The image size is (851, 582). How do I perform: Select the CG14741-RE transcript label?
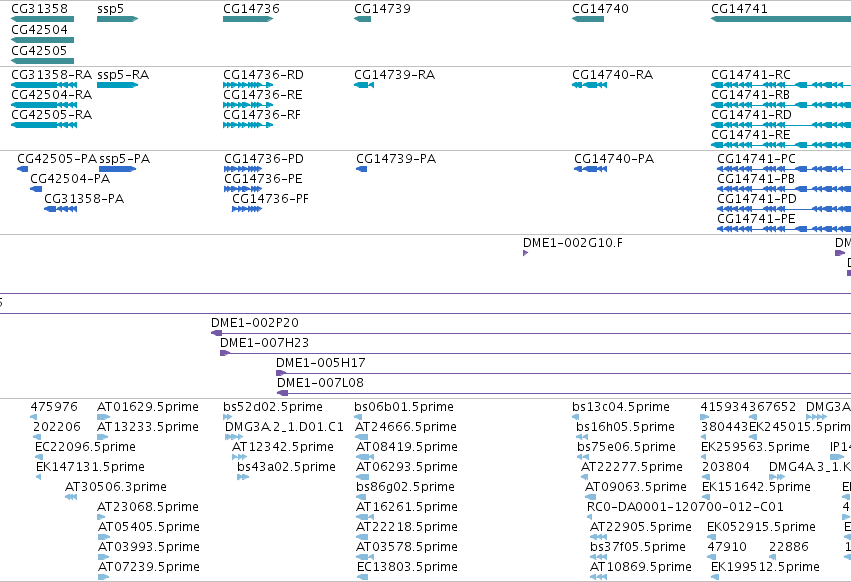tap(751, 135)
